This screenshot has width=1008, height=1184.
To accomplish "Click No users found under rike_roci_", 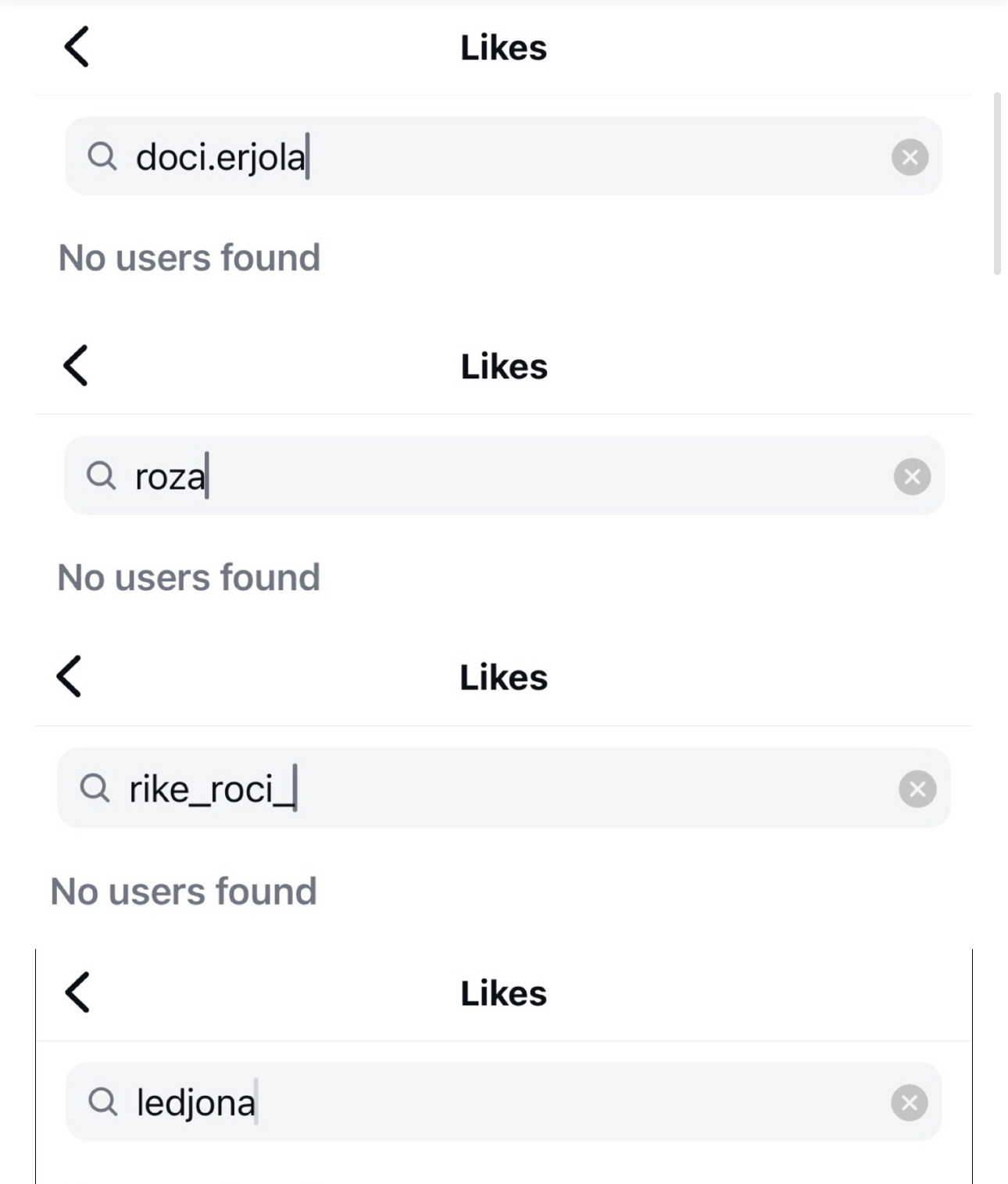I will 184,891.
